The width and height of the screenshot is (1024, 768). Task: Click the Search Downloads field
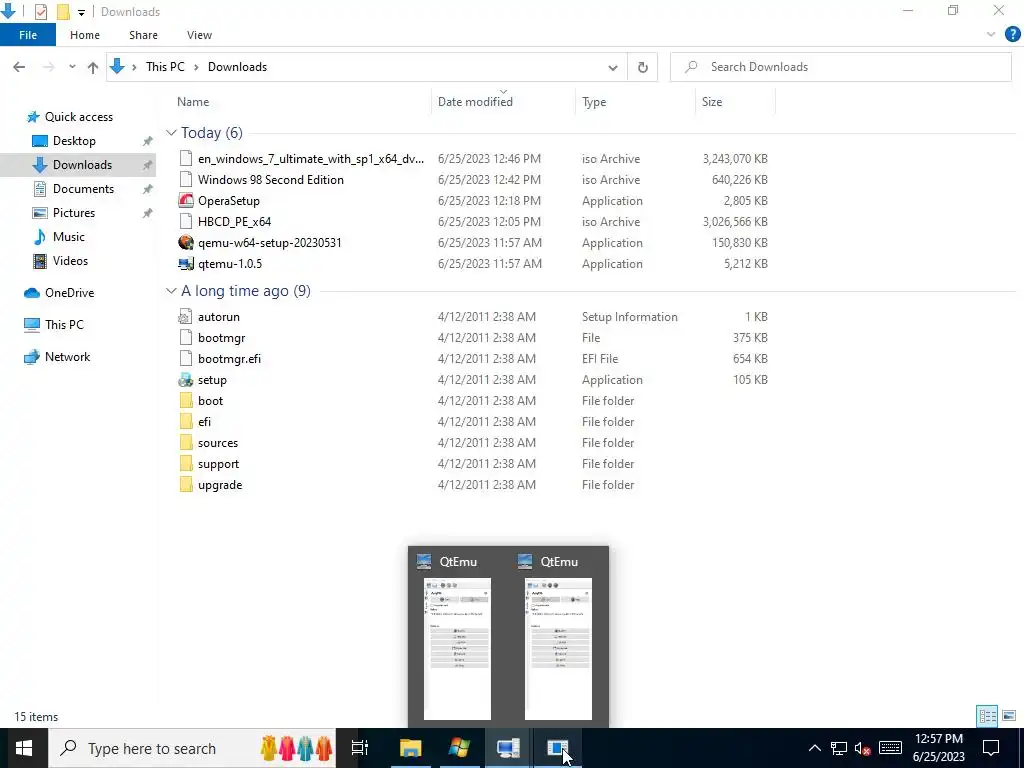[841, 67]
